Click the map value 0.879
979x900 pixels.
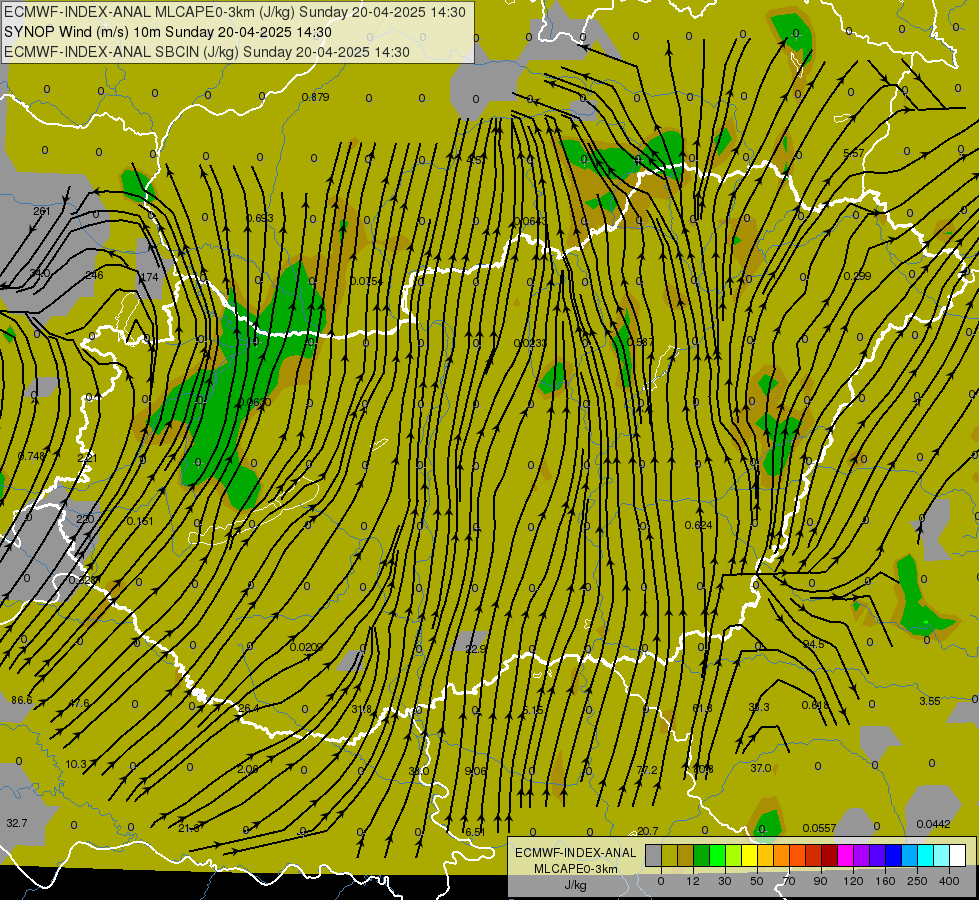(x=315, y=97)
